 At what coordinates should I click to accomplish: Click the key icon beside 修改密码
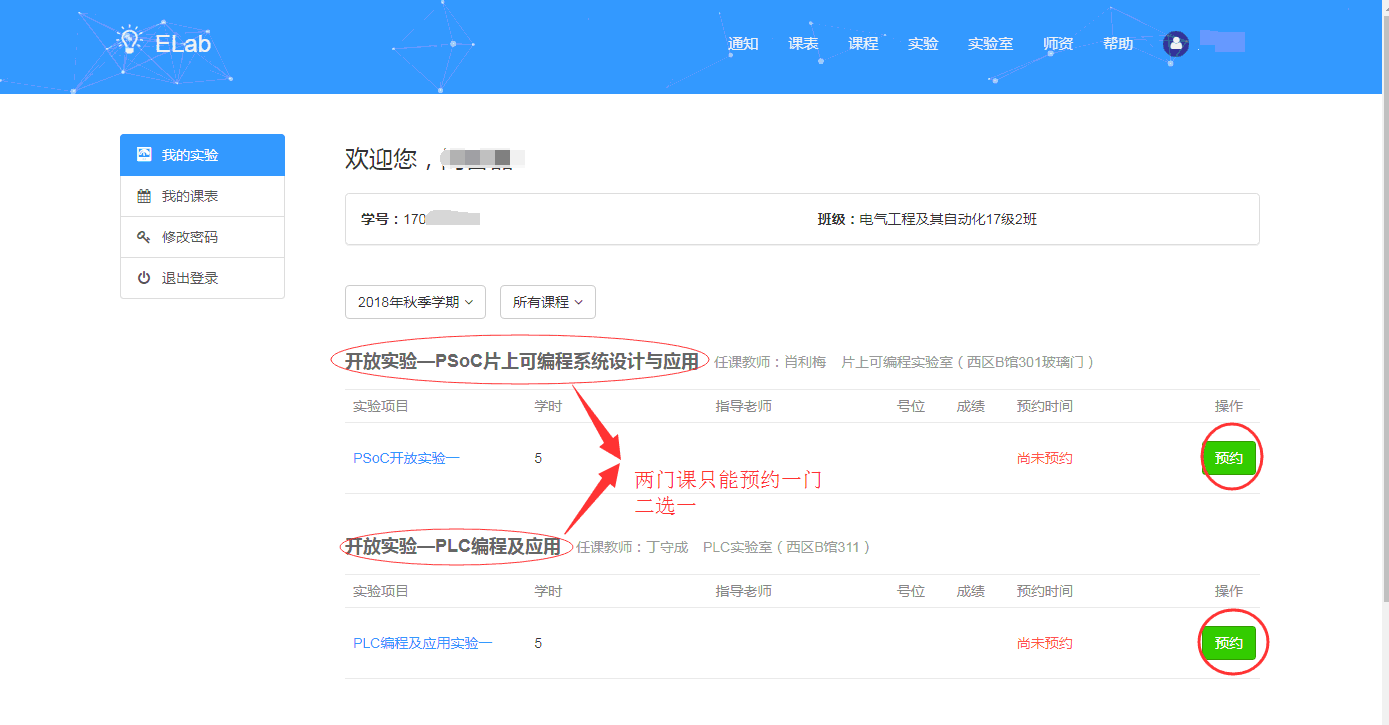(x=143, y=236)
